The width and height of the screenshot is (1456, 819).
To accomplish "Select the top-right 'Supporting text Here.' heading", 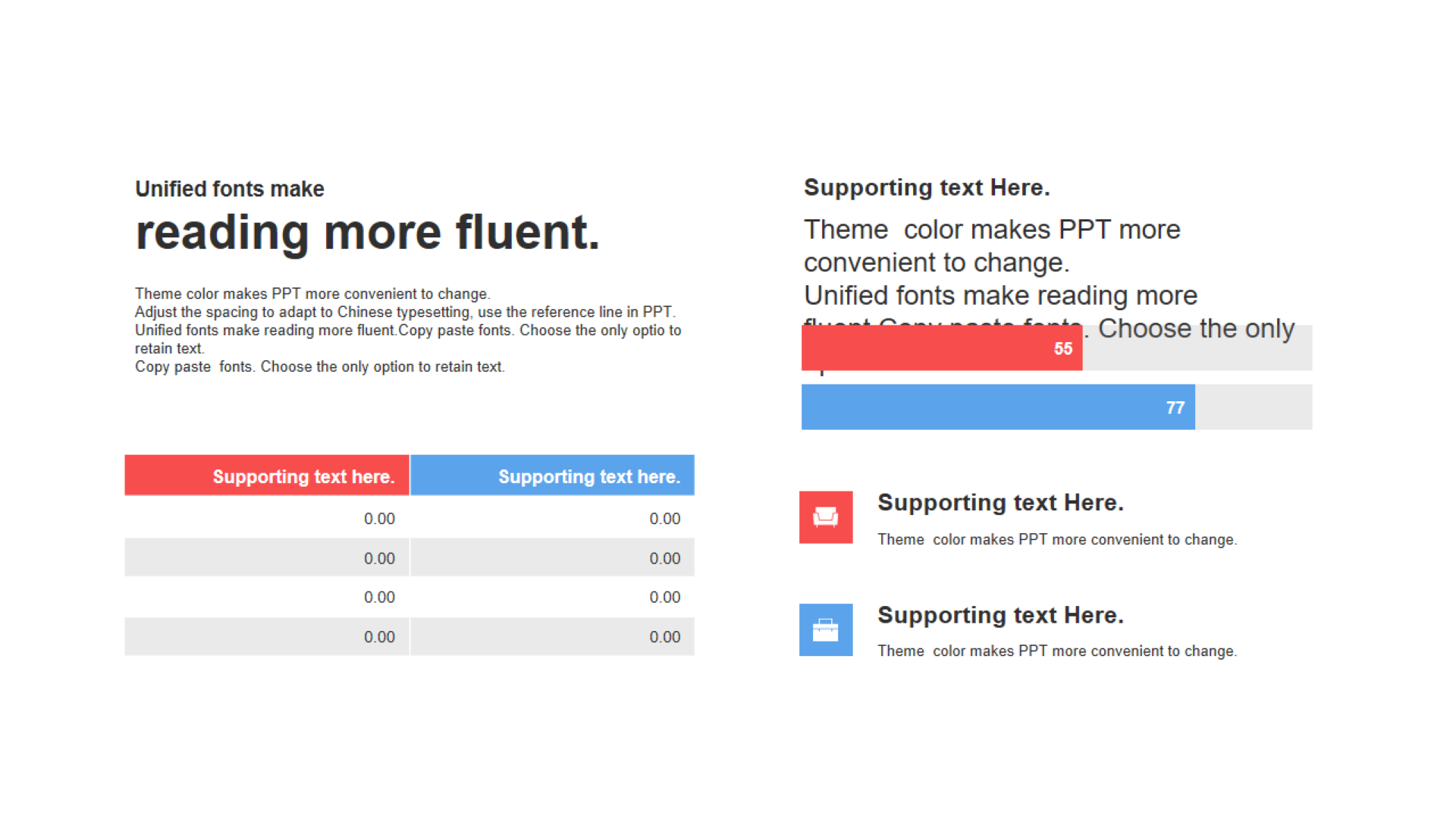I will pyautogui.click(x=927, y=187).
